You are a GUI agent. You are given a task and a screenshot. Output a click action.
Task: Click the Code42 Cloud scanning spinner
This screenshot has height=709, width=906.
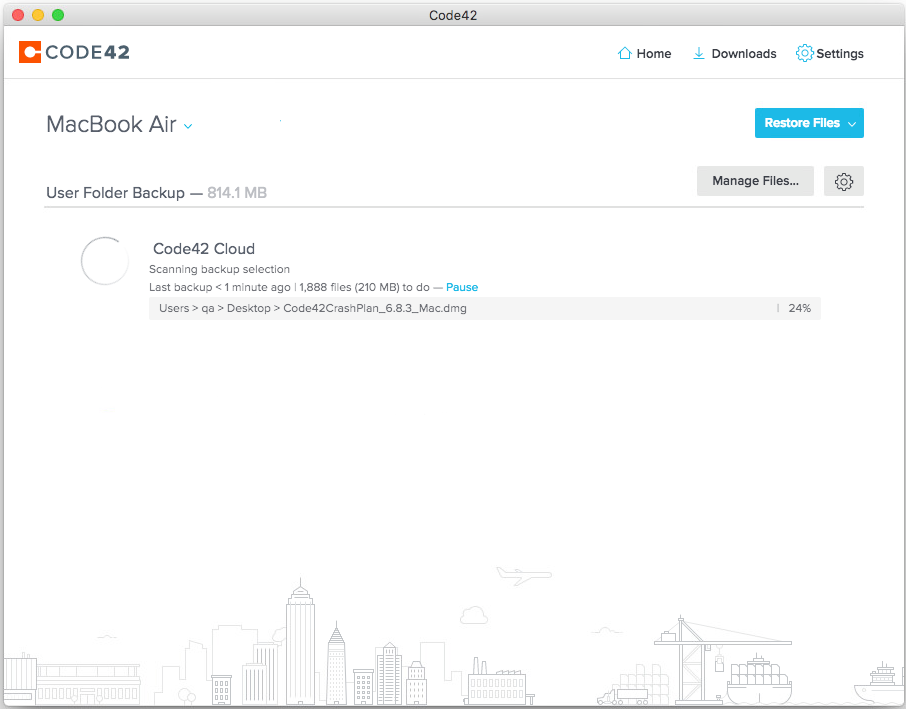105,261
